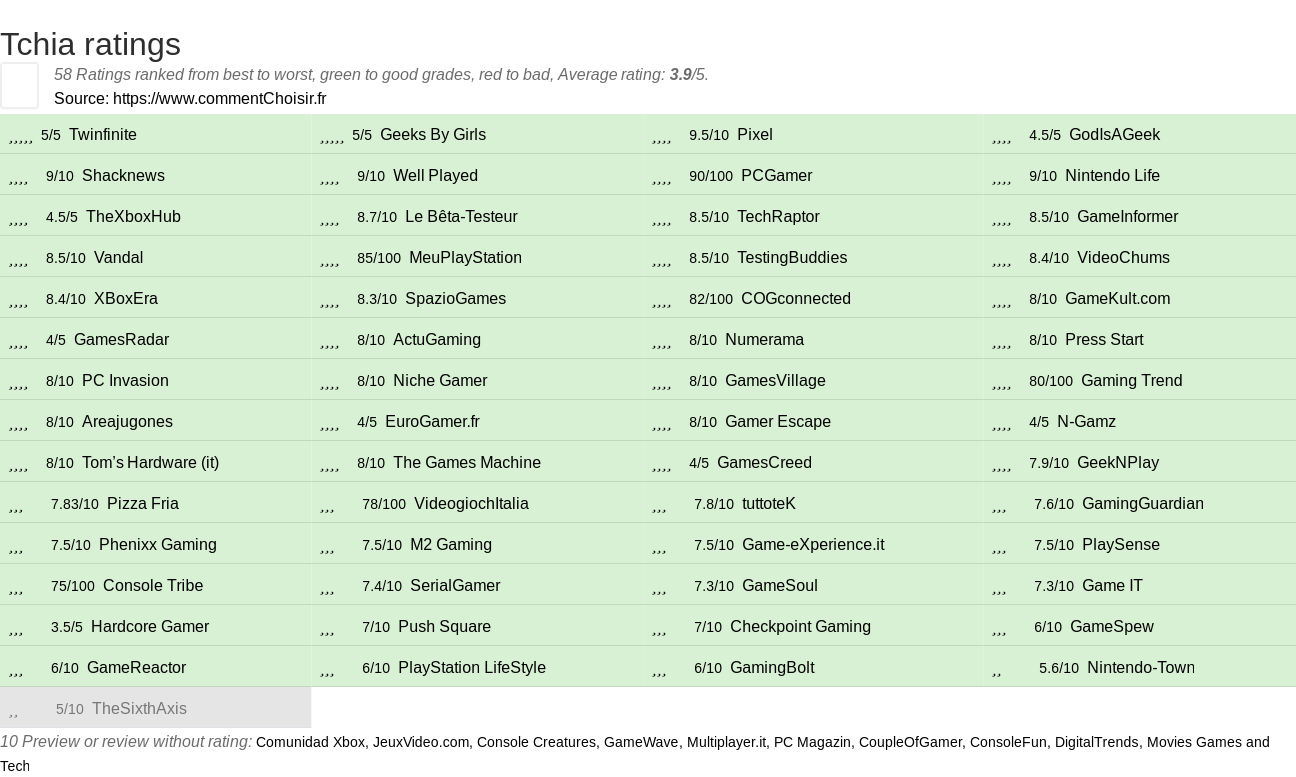
Task: Select Tom's Hardware (it) entry
Action: (x=155, y=462)
